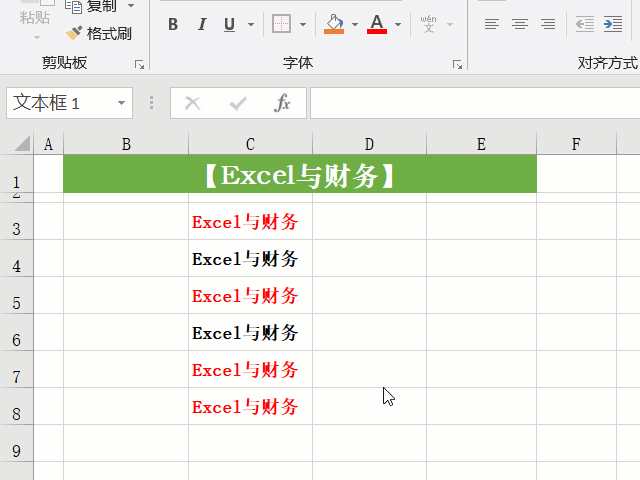Align text right
Image resolution: width=640 pixels, height=480 pixels.
click(548, 24)
